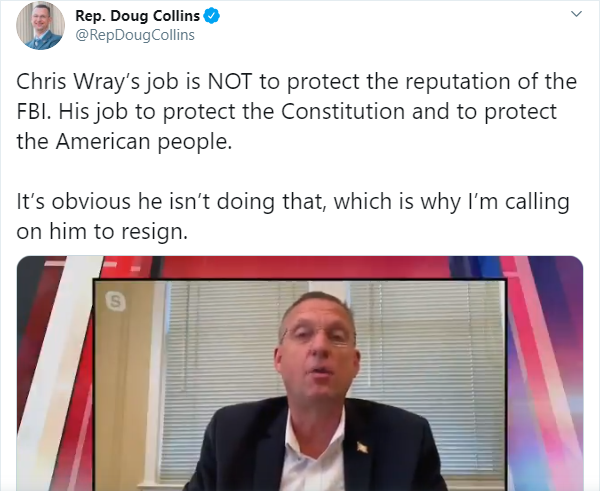Expand the tweet options chevron
The width and height of the screenshot is (600, 491).
[x=576, y=14]
